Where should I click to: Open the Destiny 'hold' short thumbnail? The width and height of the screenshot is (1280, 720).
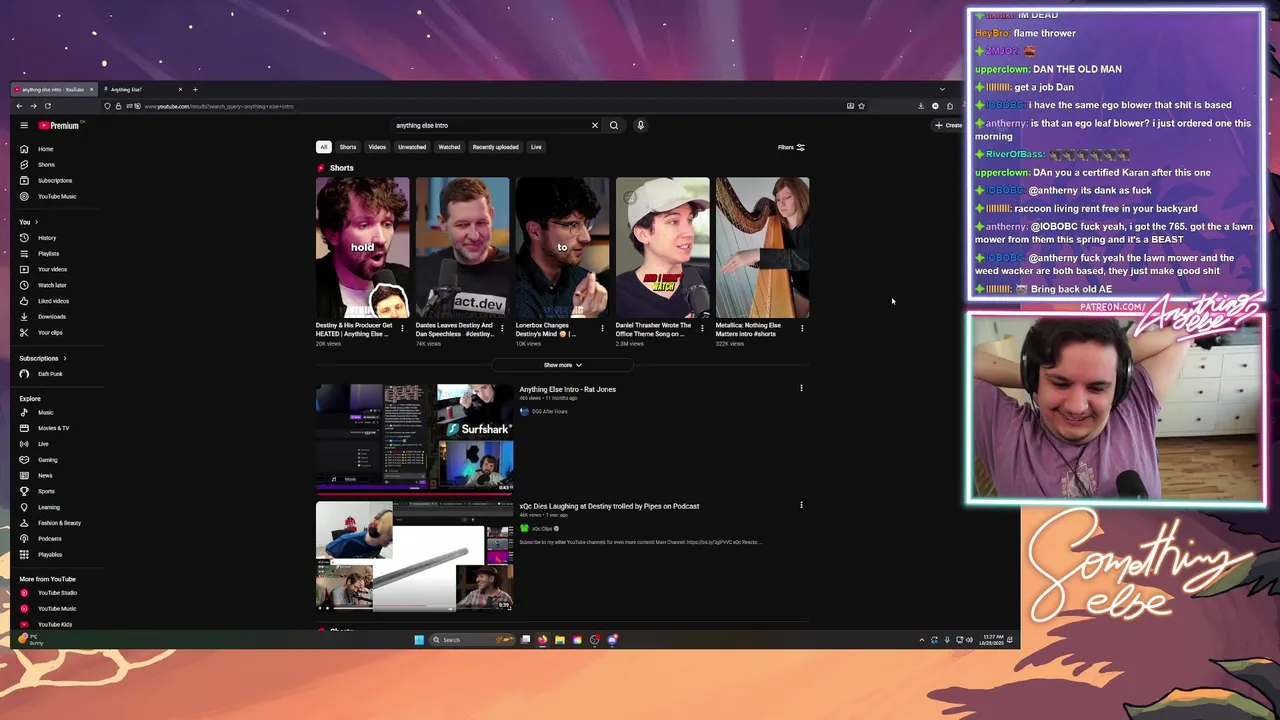[362, 247]
